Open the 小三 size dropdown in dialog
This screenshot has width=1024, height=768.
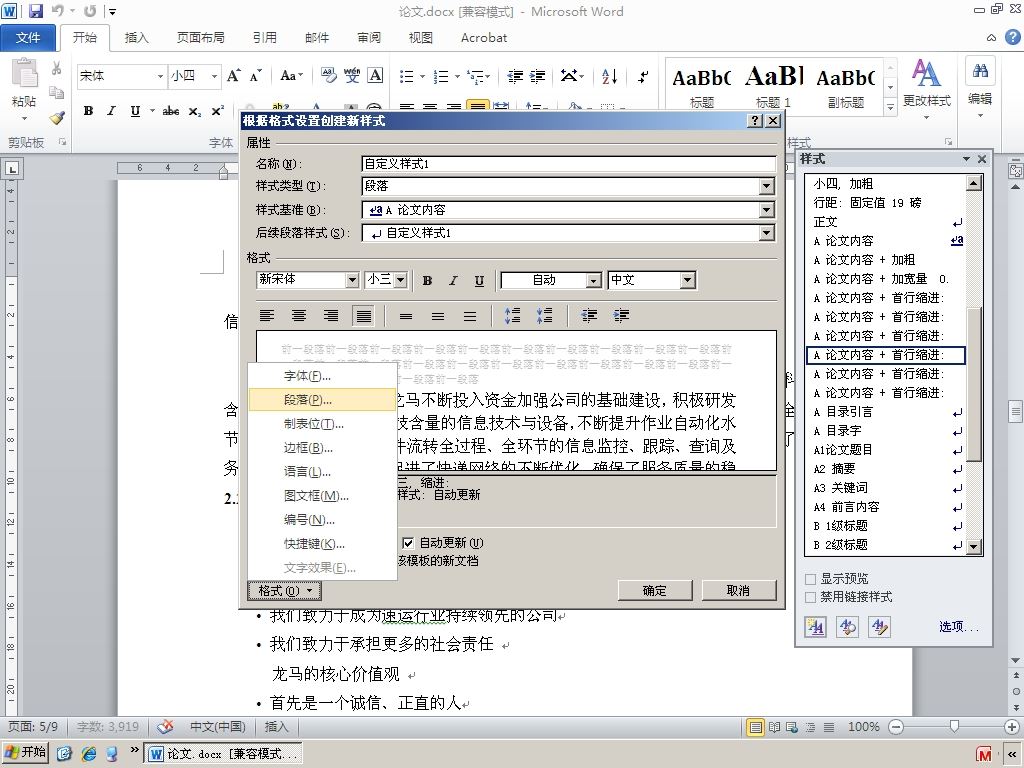(x=401, y=280)
